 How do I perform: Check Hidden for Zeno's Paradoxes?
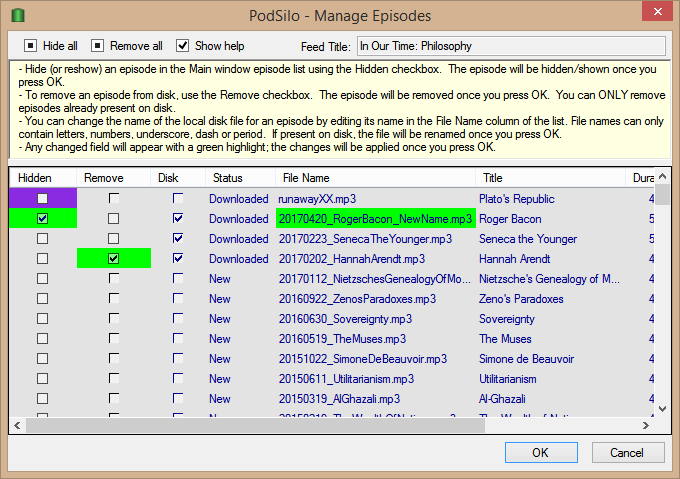(x=42, y=298)
